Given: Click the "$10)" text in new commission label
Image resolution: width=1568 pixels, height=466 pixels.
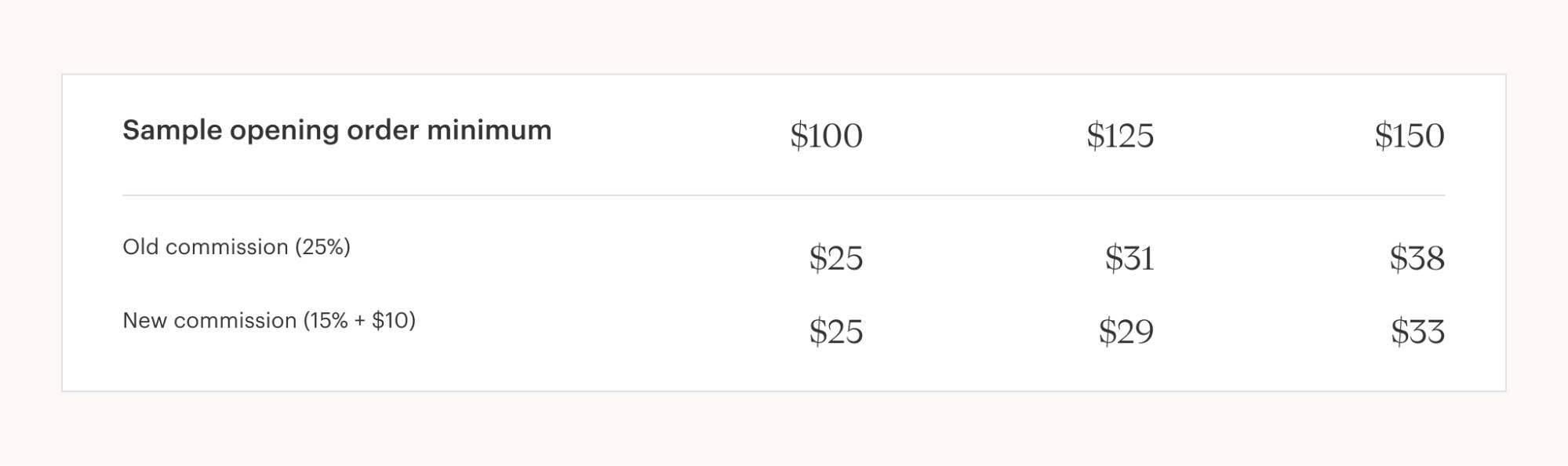Looking at the screenshot, I should coord(394,321).
